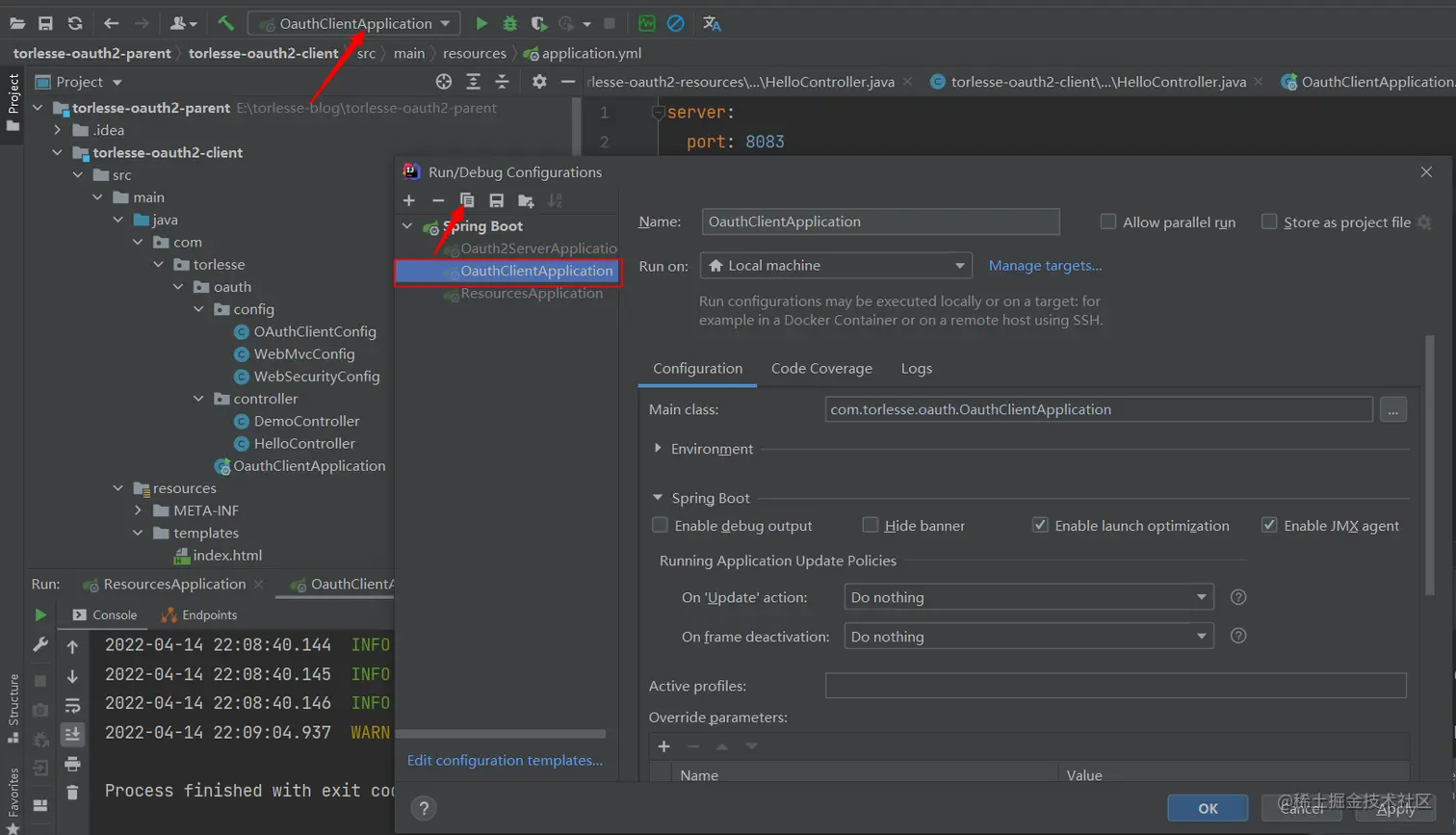Start debugging with the bug icon
Image resolution: width=1456 pixels, height=835 pixels.
[510, 23]
